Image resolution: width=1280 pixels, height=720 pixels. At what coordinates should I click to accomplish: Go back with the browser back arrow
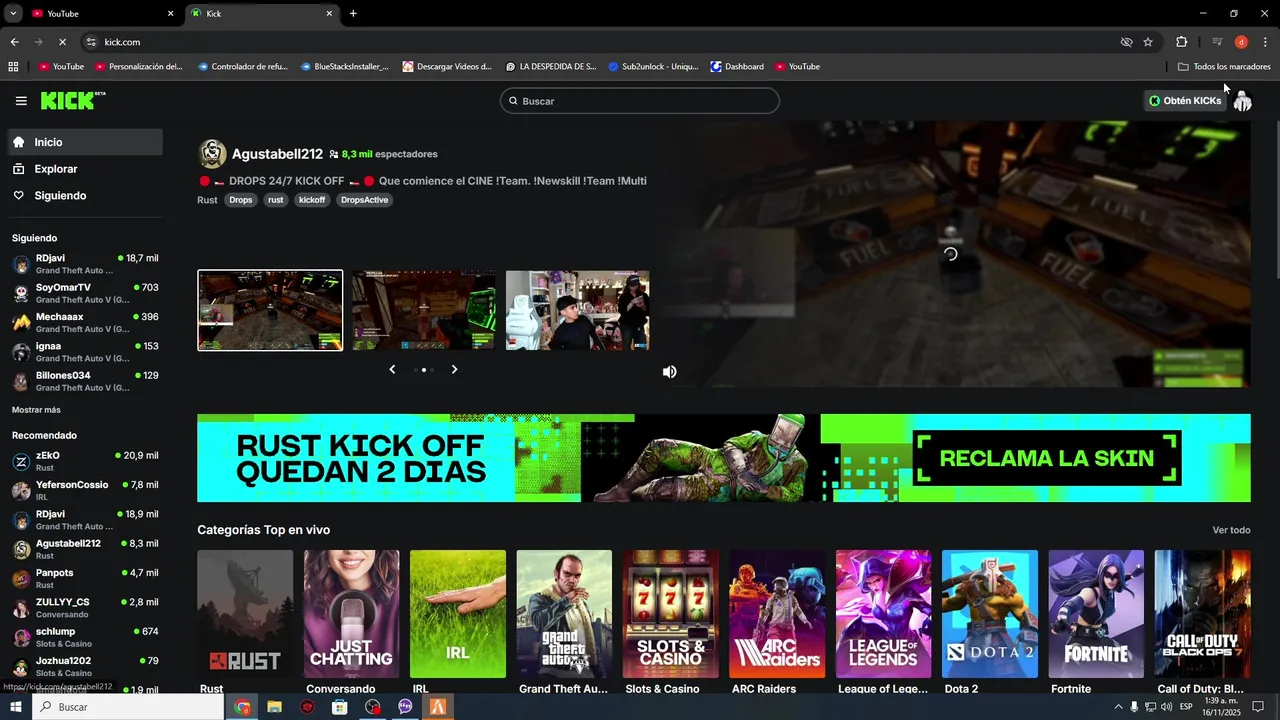[x=14, y=42]
